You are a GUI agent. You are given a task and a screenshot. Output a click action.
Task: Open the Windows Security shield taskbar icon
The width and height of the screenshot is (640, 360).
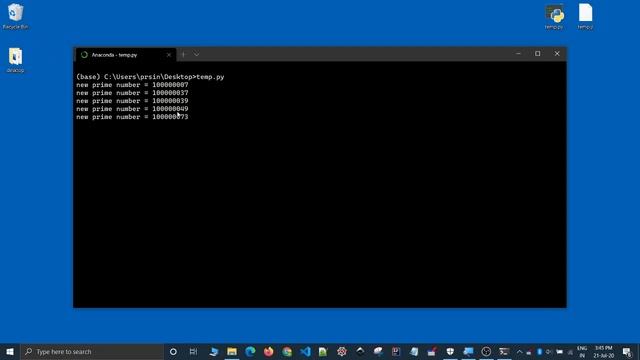(x=450, y=351)
